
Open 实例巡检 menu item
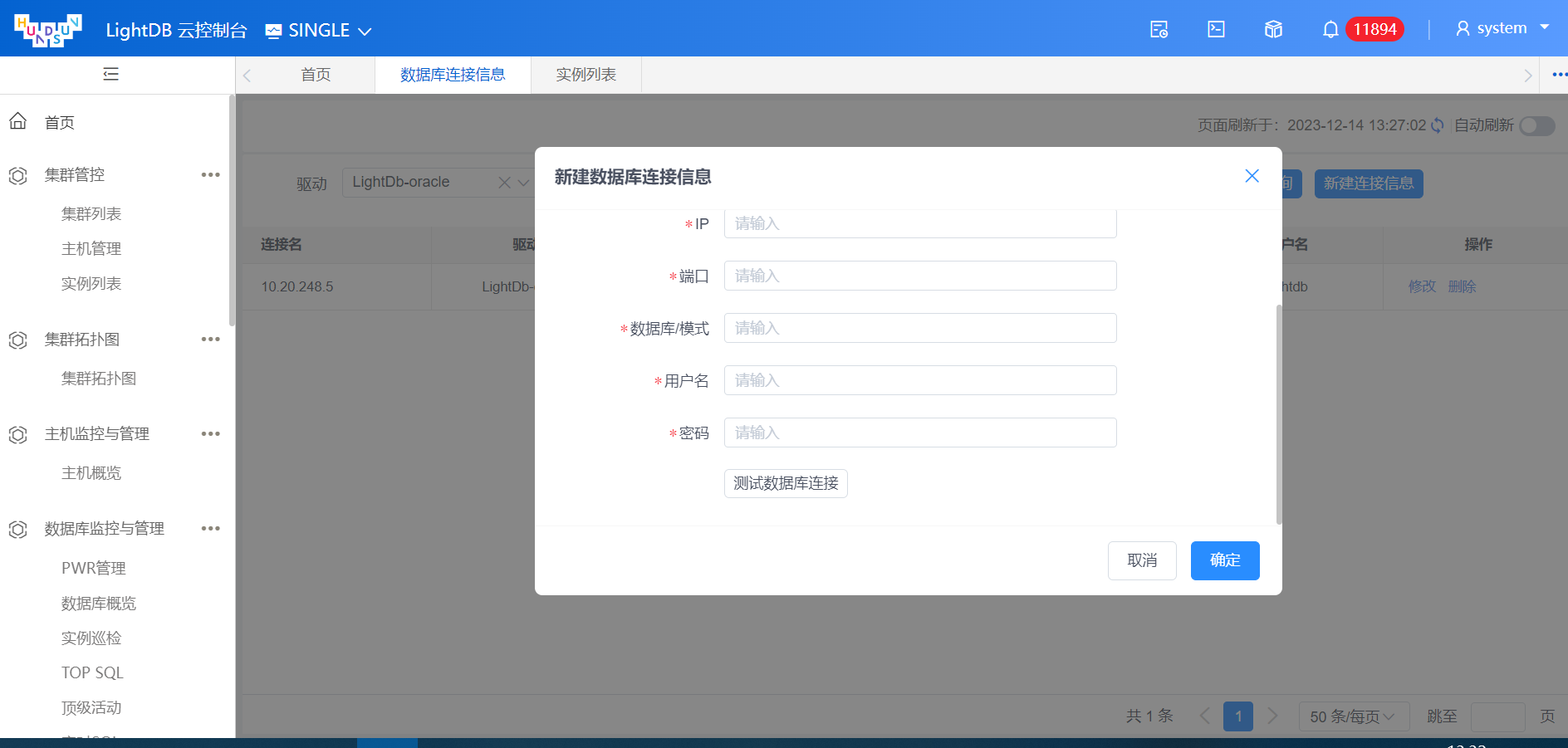[91, 638]
